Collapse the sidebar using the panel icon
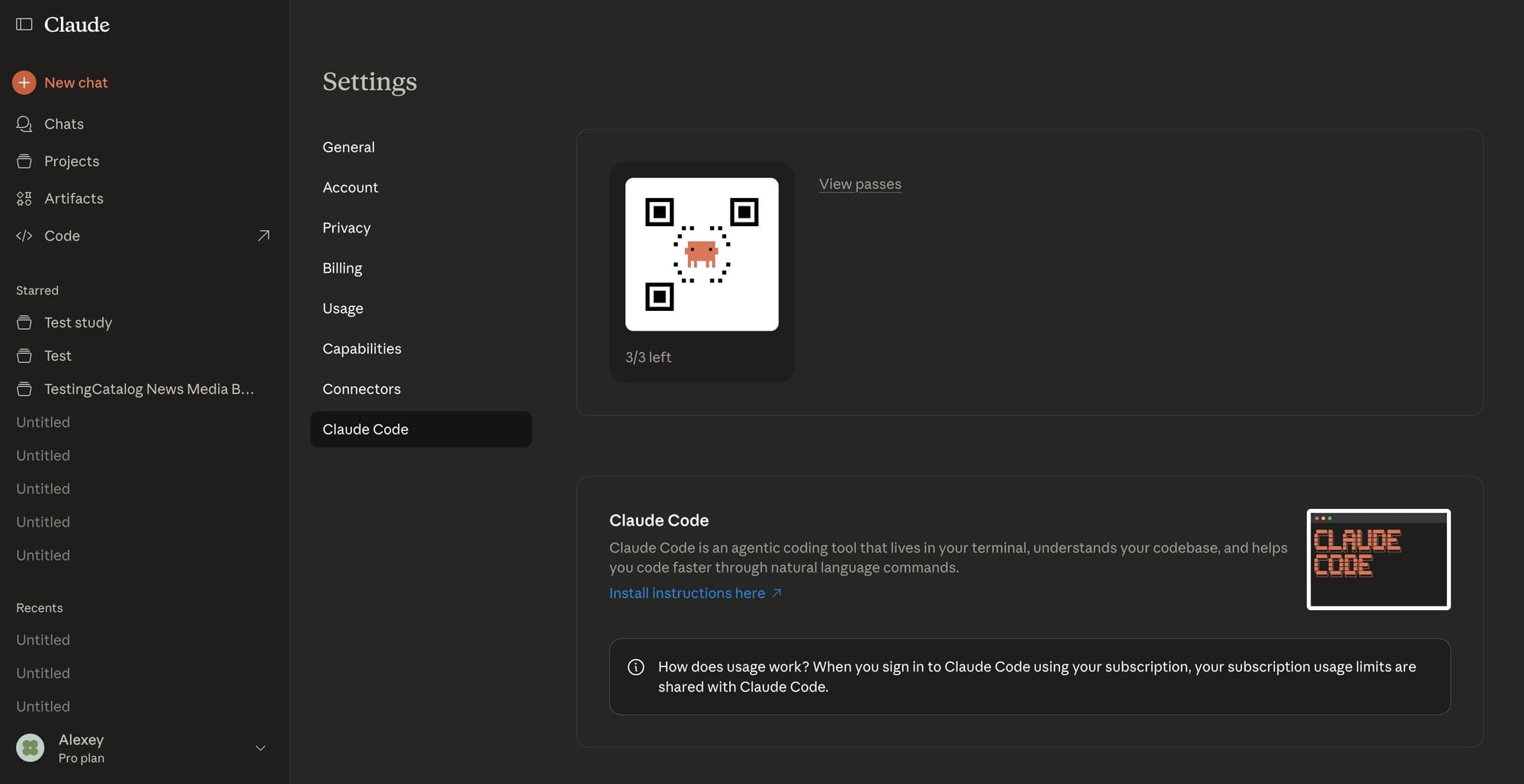Viewport: 1524px width, 784px height. [24, 24]
